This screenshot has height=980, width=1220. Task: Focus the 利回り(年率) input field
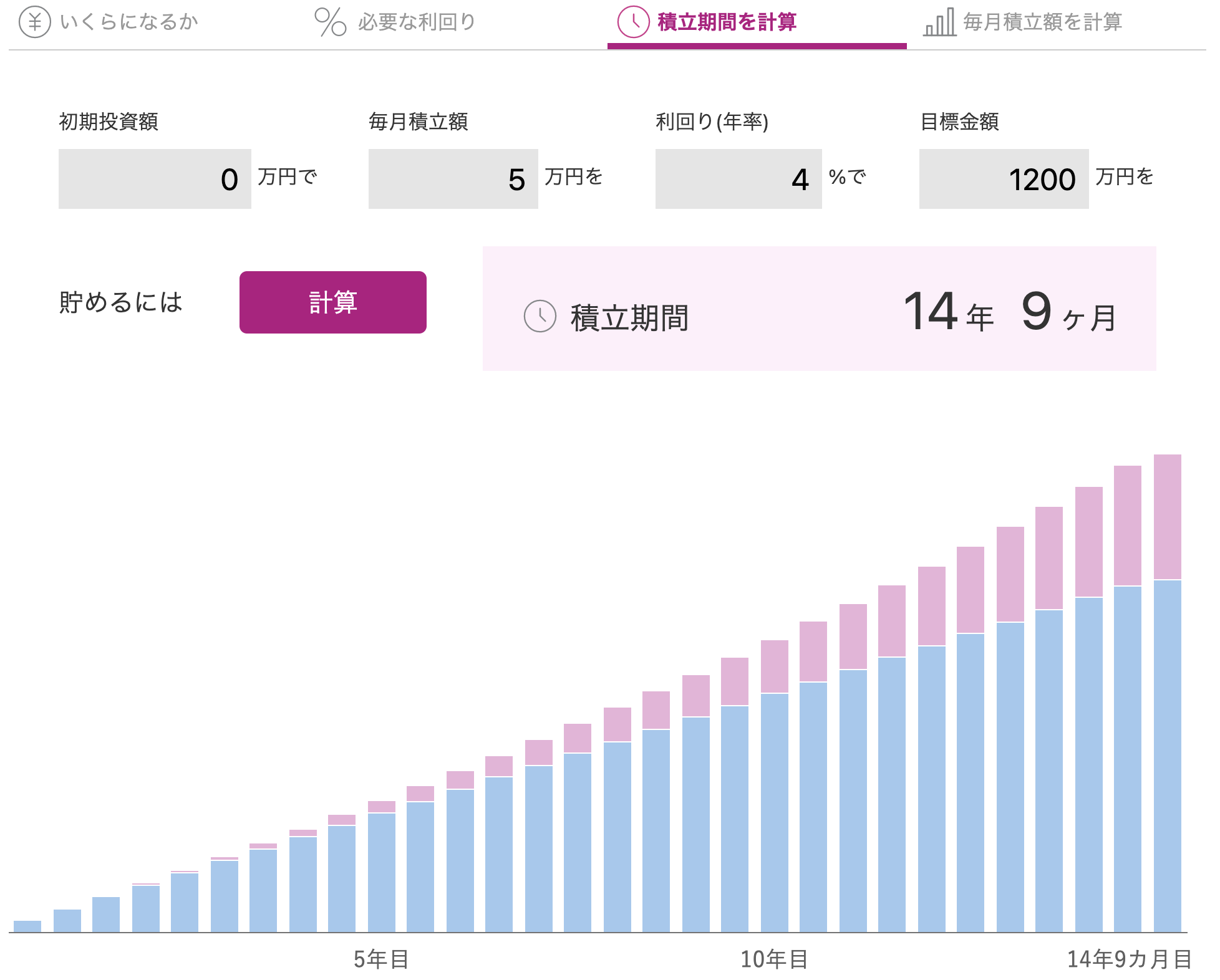click(738, 179)
